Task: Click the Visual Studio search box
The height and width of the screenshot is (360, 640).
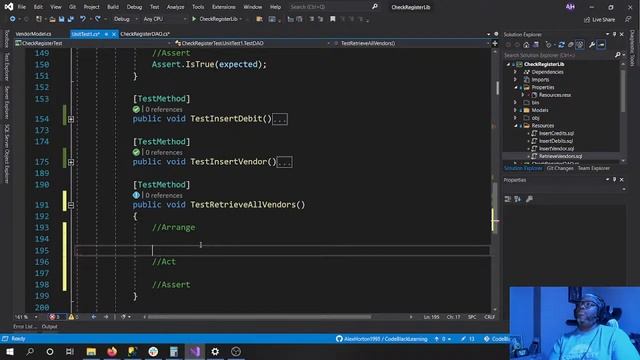Action: click(334, 7)
